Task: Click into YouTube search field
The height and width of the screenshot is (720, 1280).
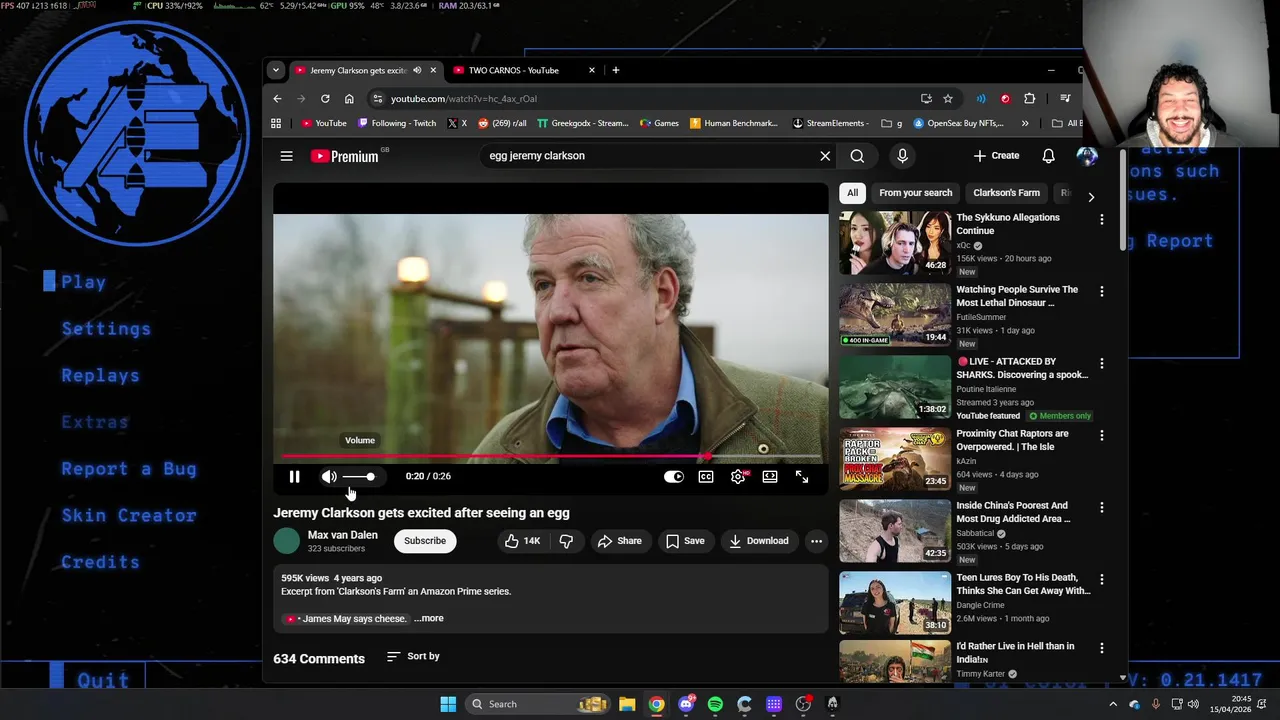Action: coord(650,156)
